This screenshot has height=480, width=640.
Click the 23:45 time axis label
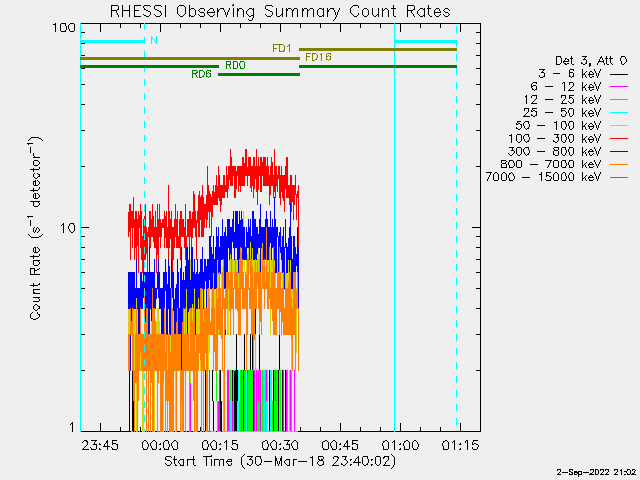[x=100, y=445]
